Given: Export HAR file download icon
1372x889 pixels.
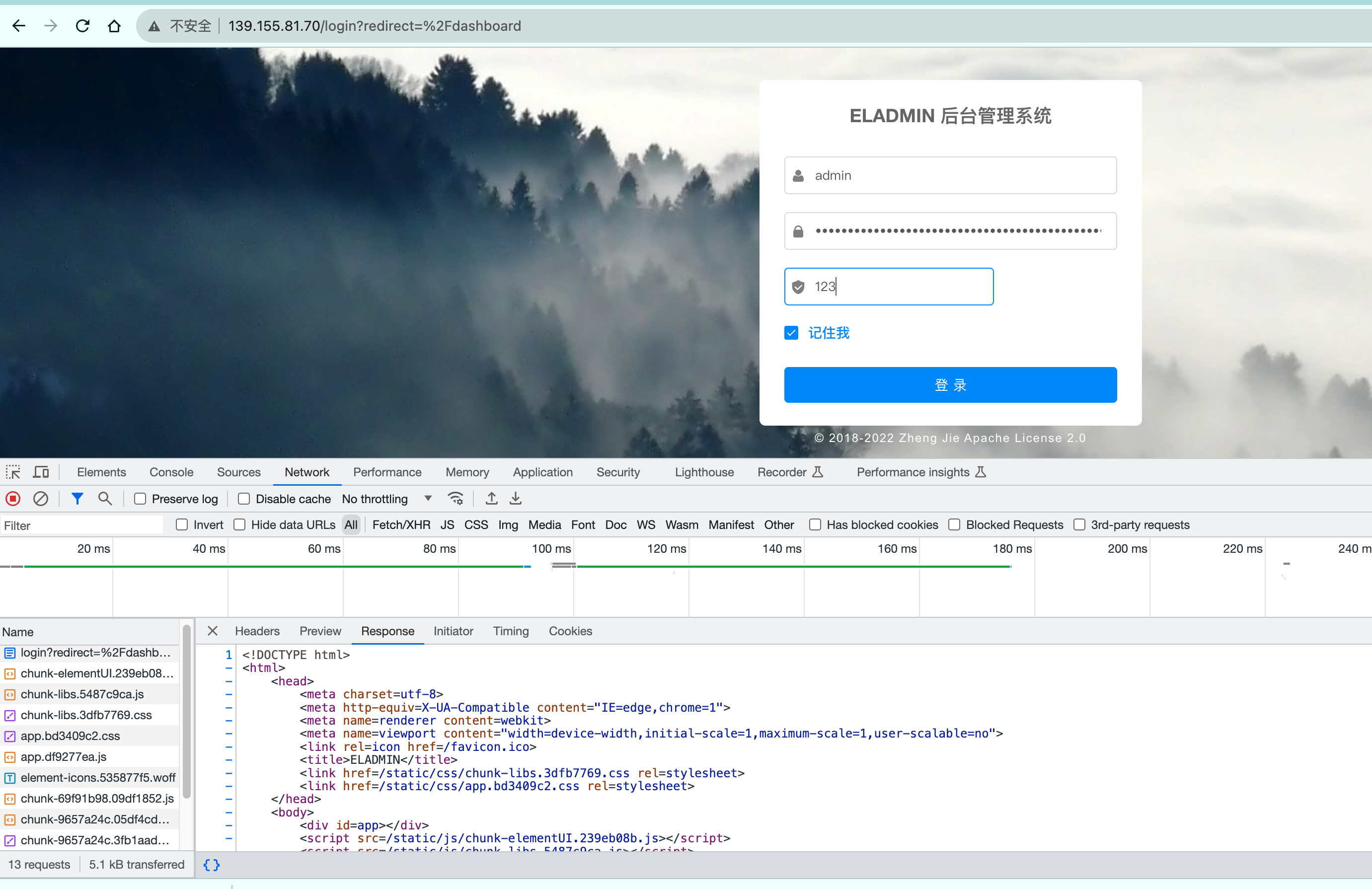Looking at the screenshot, I should (x=515, y=499).
